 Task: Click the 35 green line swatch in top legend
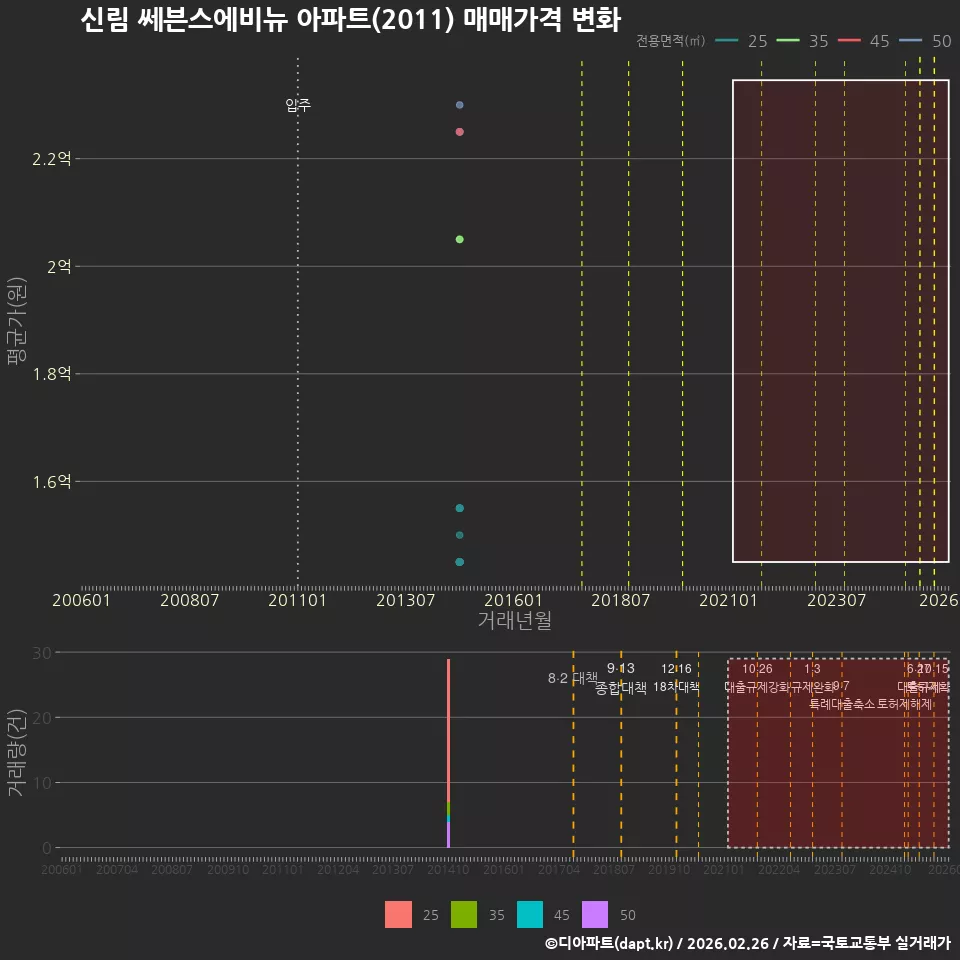[x=788, y=40]
